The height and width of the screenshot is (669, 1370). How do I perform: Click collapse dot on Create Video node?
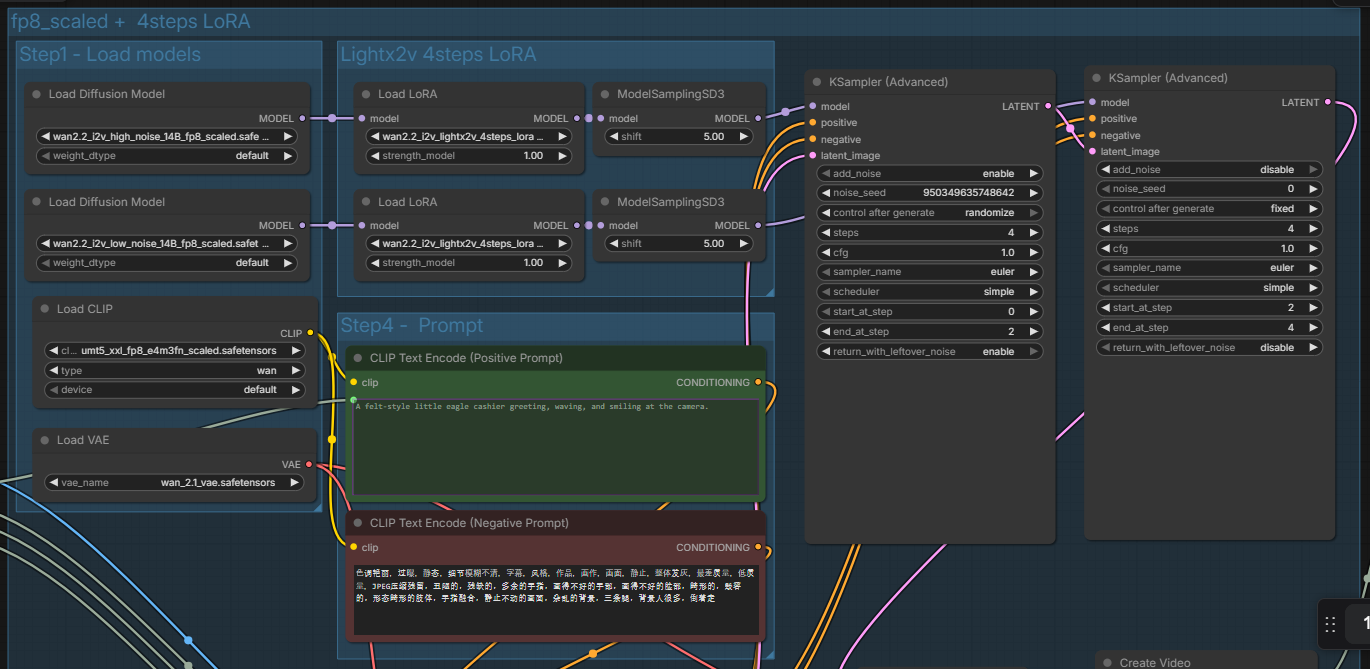[x=1108, y=662]
